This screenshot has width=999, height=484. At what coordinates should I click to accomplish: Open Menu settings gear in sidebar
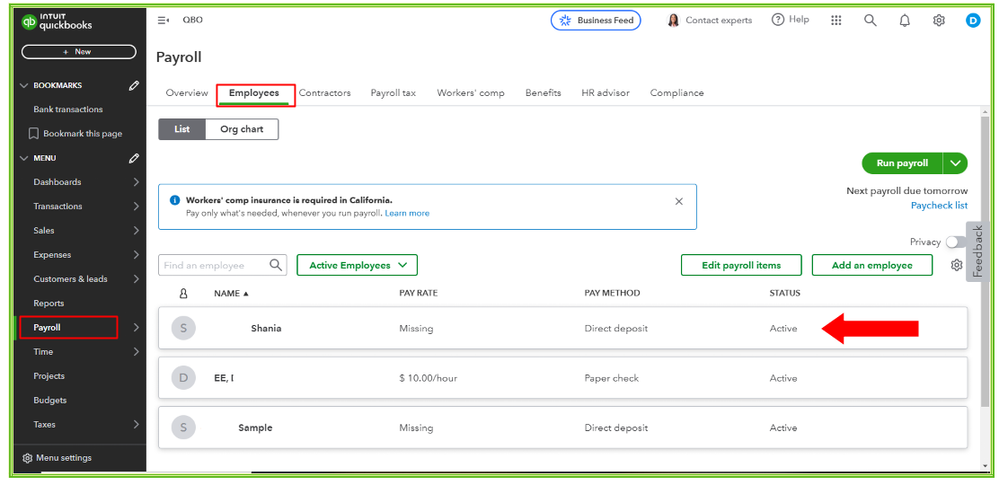point(27,458)
